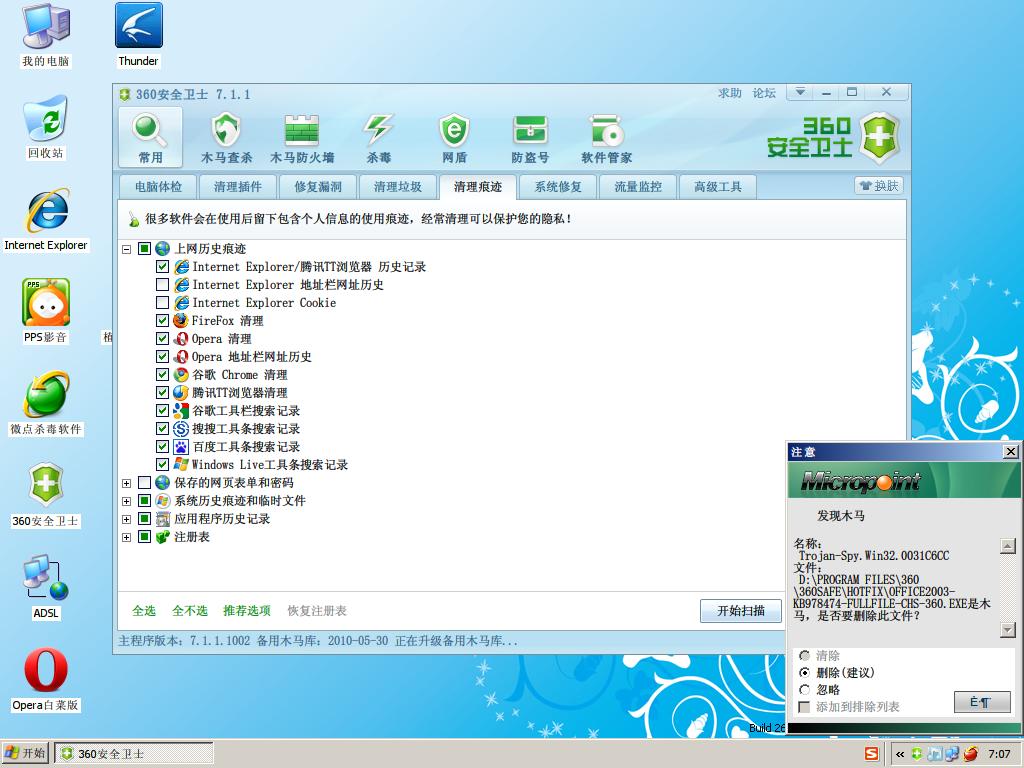Collapse the 上网历史痕迹 tree node

click(x=127, y=249)
